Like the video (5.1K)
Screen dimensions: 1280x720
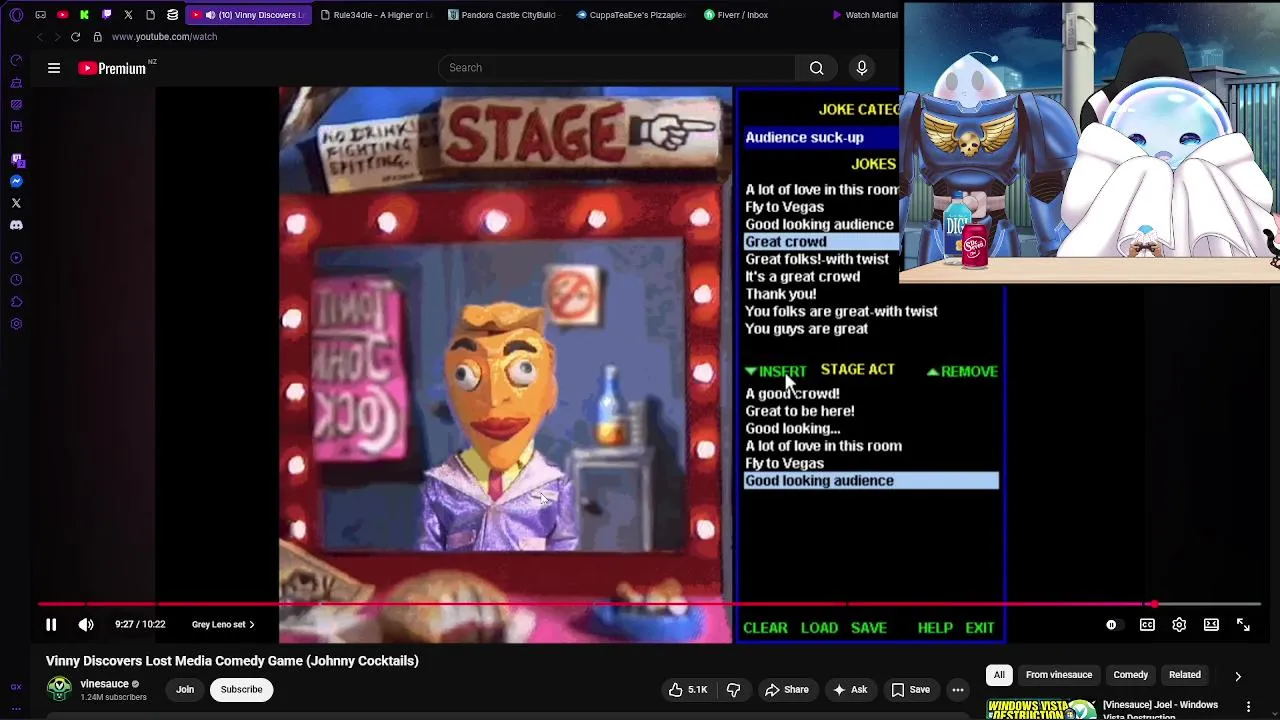click(x=688, y=690)
